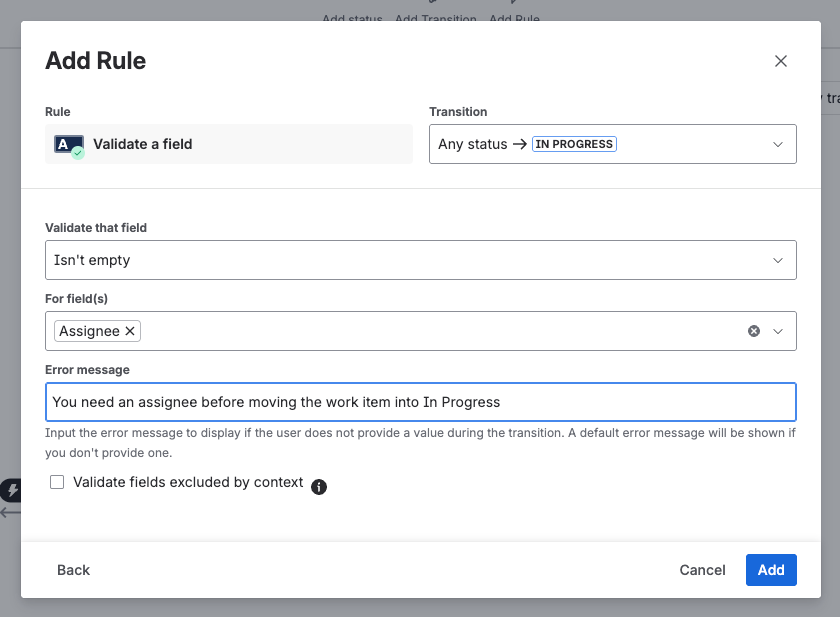Viewport: 840px width, 617px height.
Task: Select Add status in the top toolbar
Action: [352, 18]
